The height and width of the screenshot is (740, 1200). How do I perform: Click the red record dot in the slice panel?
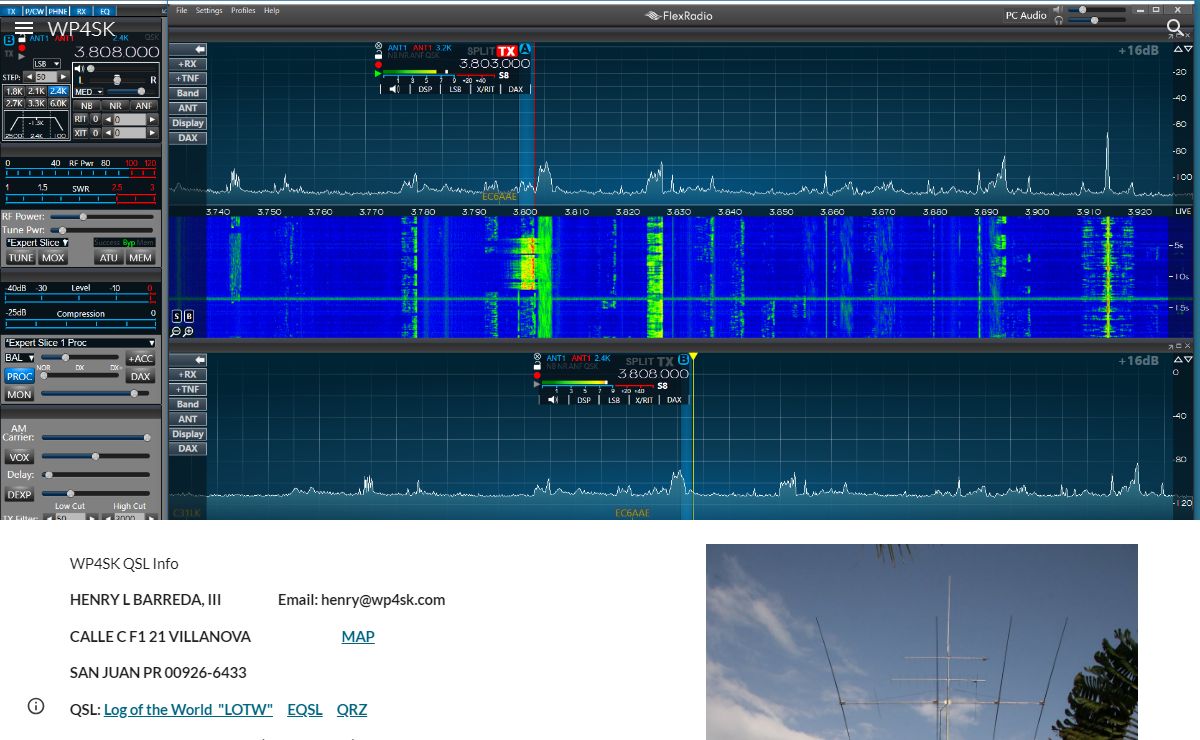pyautogui.click(x=22, y=47)
